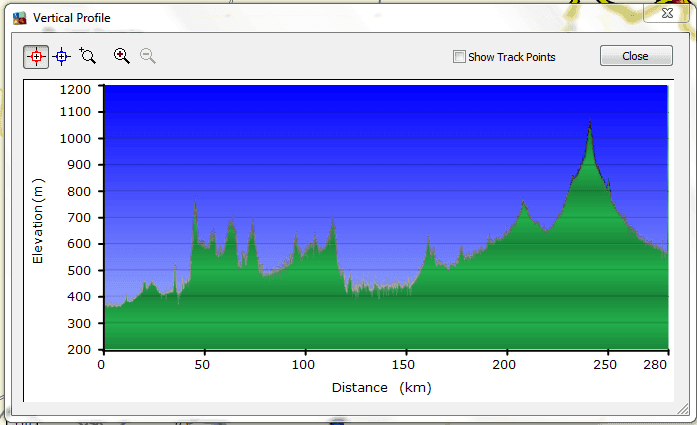
Task: Enable the Show Track Points checkbox
Action: [x=459, y=56]
